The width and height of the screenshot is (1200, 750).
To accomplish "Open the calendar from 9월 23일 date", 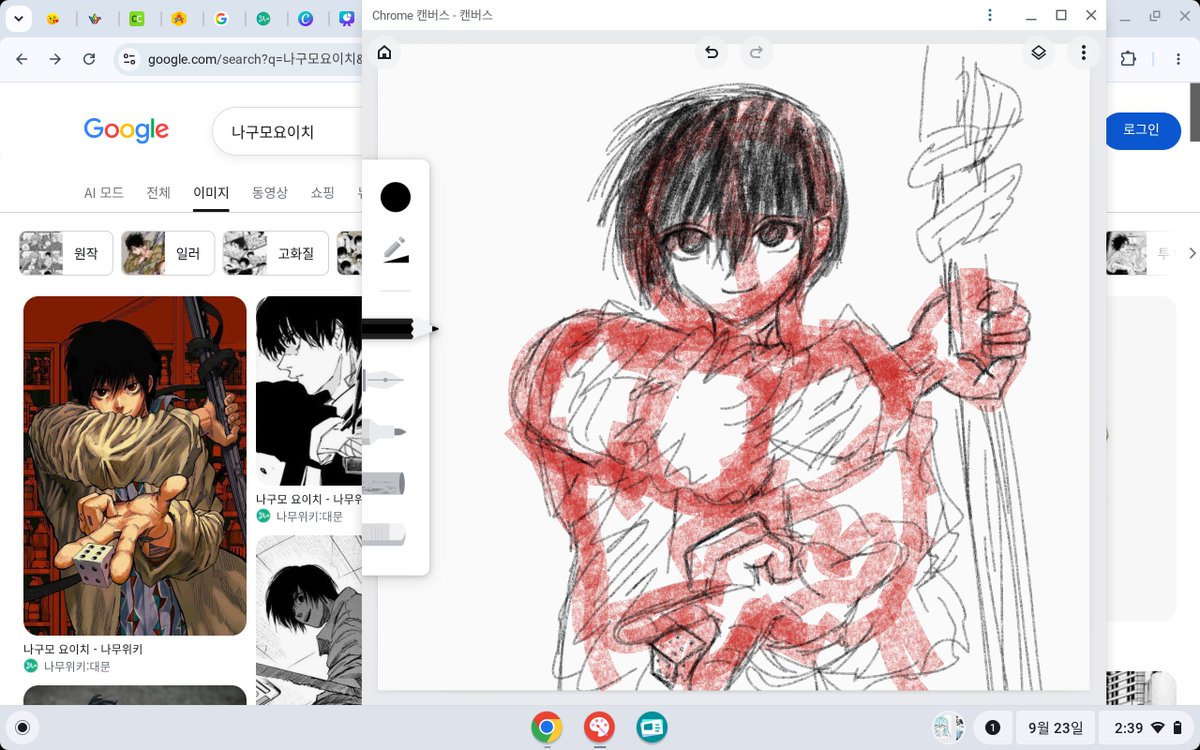I will [1054, 727].
